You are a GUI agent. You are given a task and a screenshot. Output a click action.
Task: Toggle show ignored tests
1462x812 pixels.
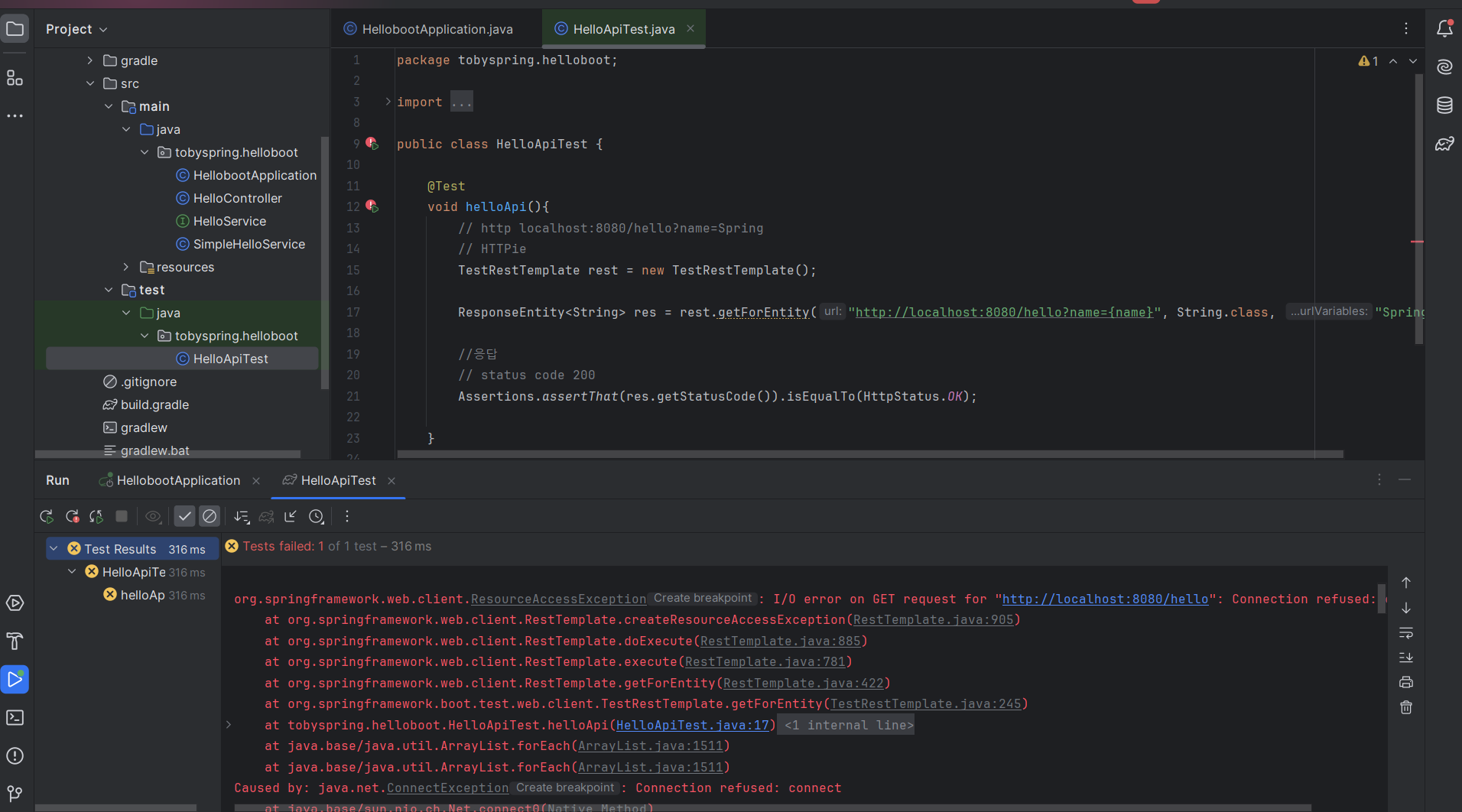click(210, 517)
